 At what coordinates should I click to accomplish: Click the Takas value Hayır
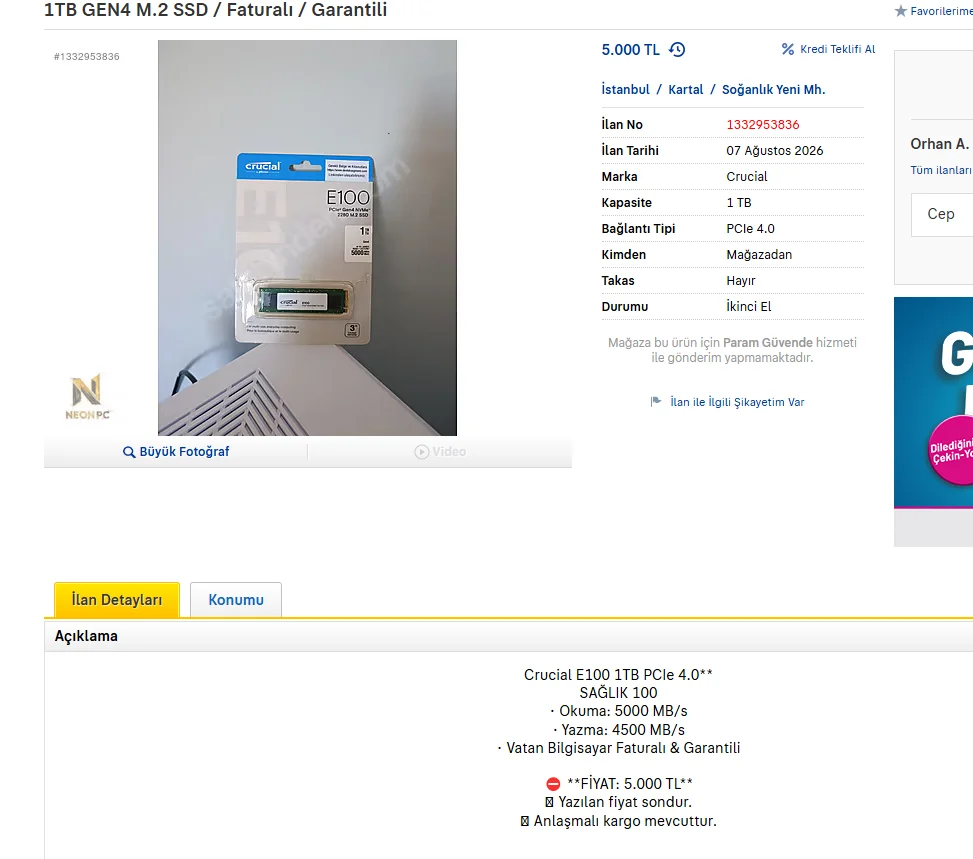tap(741, 281)
